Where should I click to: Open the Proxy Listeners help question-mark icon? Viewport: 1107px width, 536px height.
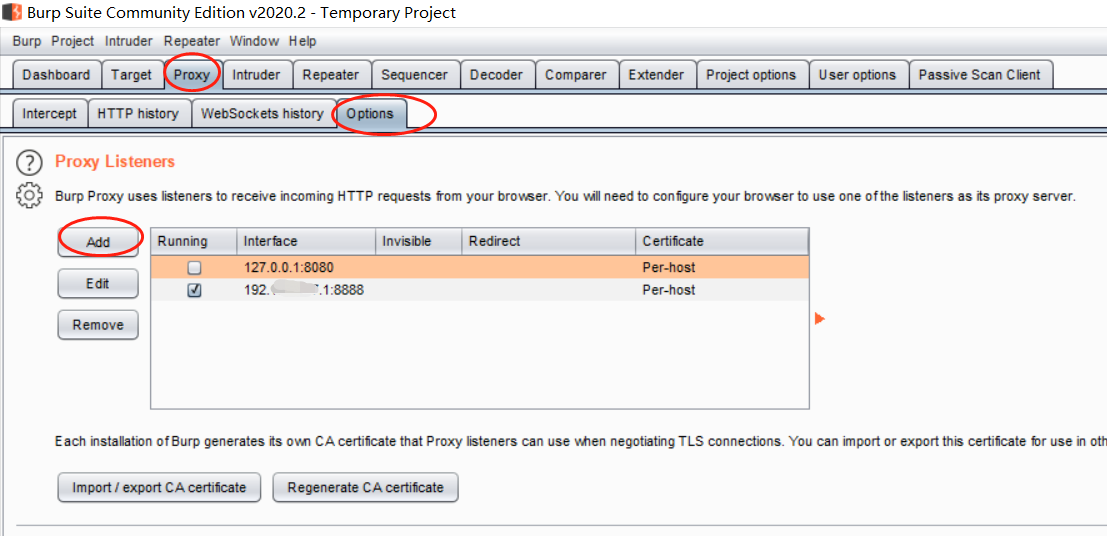tap(29, 163)
